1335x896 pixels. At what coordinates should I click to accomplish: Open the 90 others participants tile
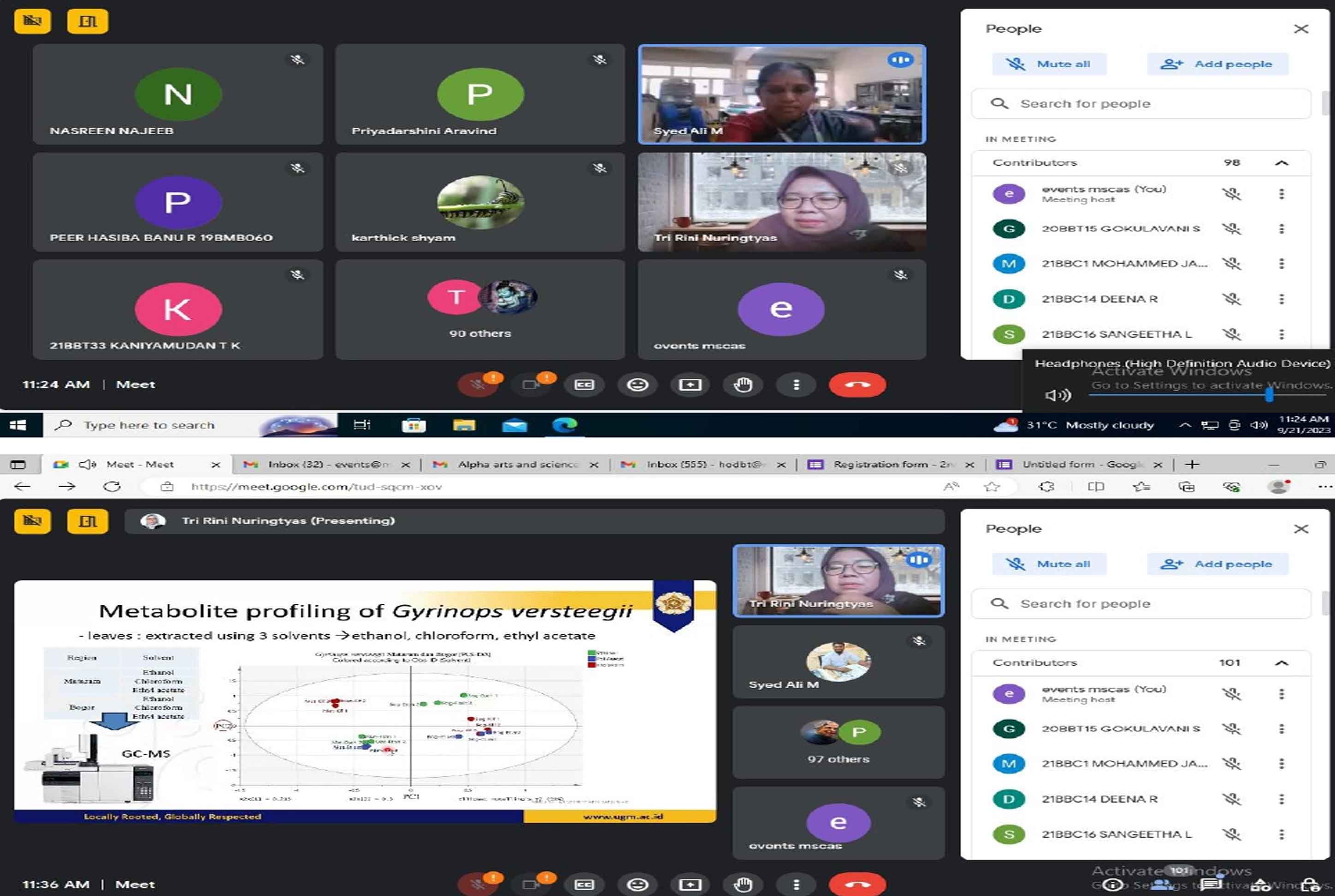[480, 309]
